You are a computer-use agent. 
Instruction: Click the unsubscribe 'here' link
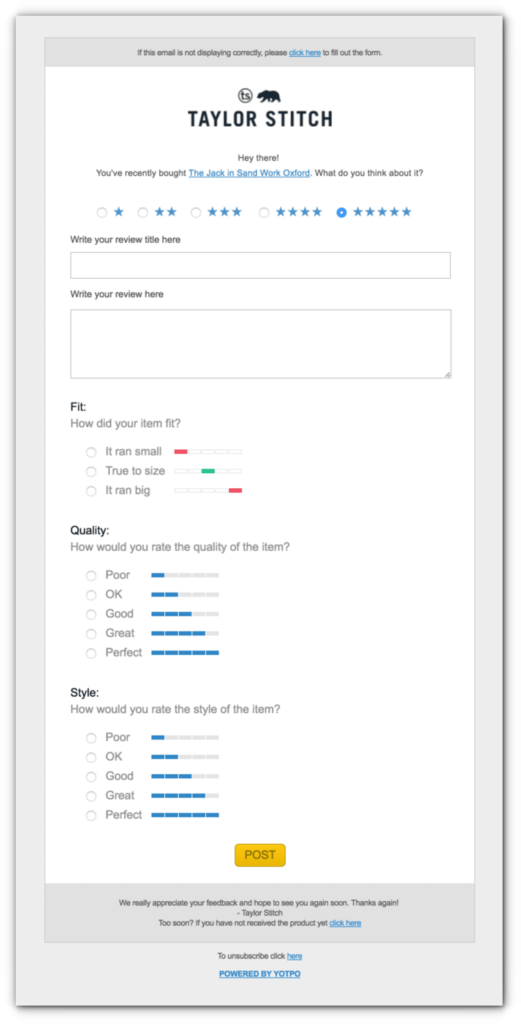(294, 956)
